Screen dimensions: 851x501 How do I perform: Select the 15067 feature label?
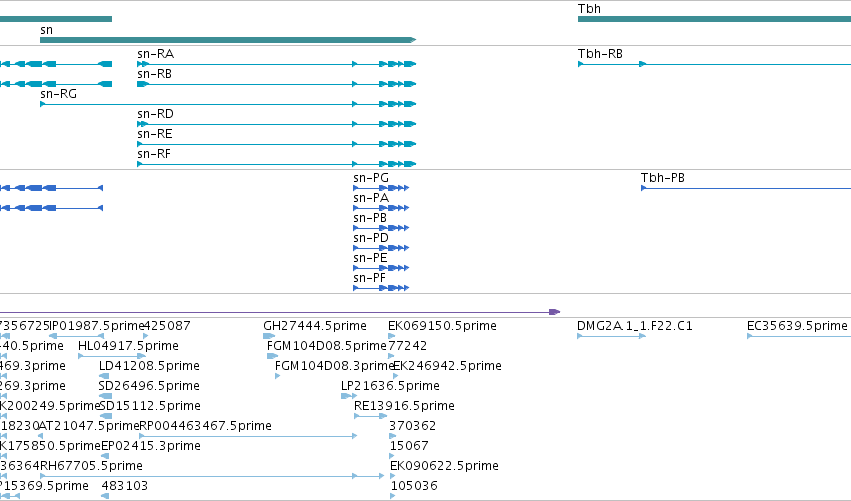click(409, 446)
